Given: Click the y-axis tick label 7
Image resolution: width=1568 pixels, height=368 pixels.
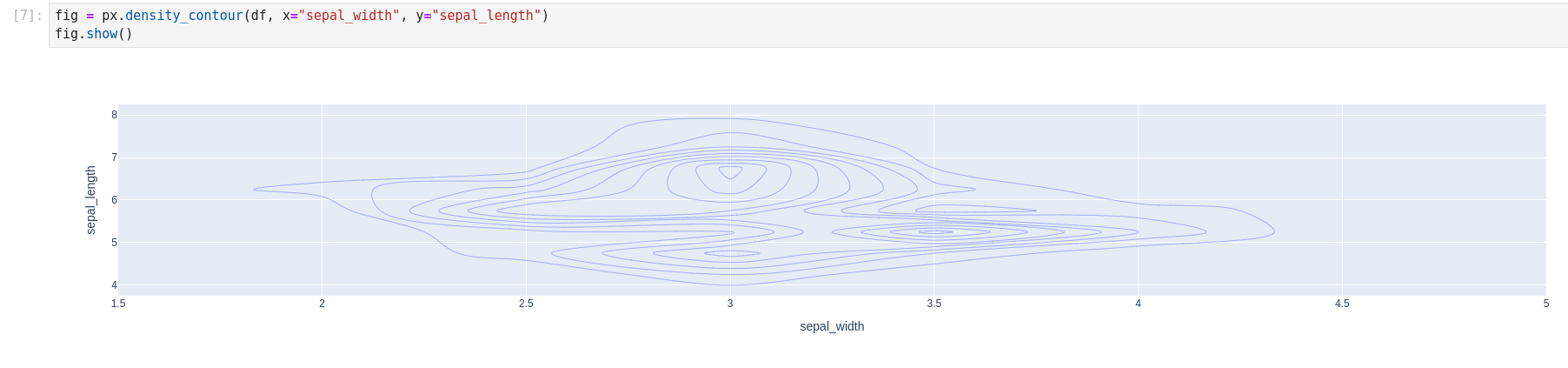Looking at the screenshot, I should (114, 157).
